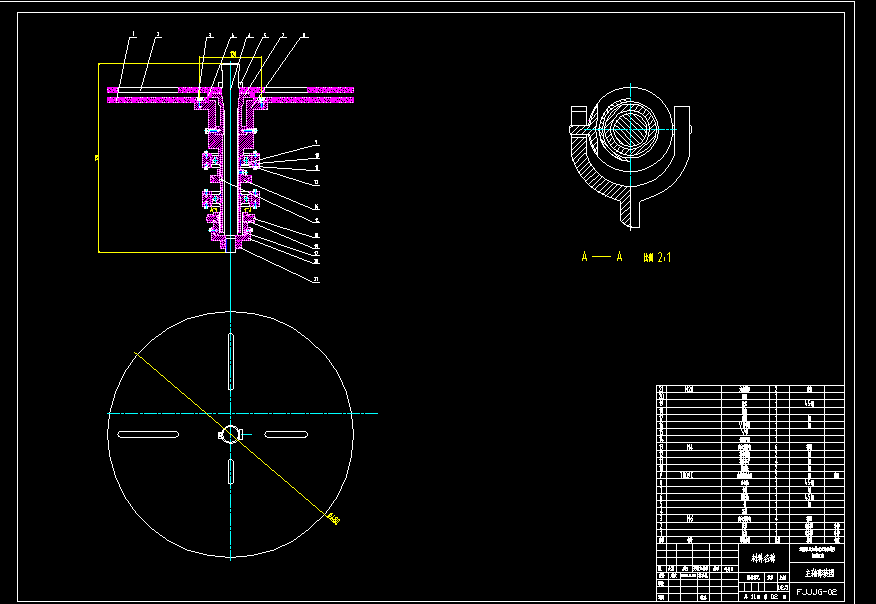Pick the top vertical slot in the disc
Image resolution: width=876 pixels, height=604 pixels.
231,362
